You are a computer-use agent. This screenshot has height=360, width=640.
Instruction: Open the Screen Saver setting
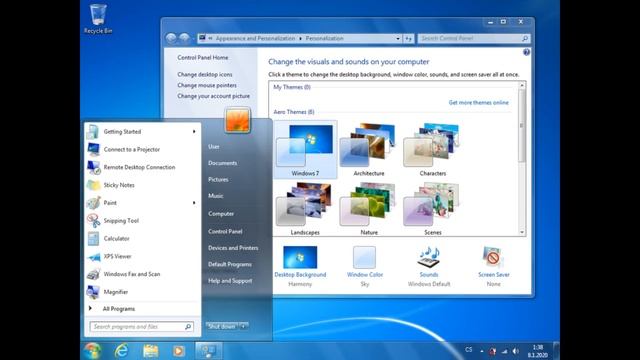pyautogui.click(x=493, y=267)
